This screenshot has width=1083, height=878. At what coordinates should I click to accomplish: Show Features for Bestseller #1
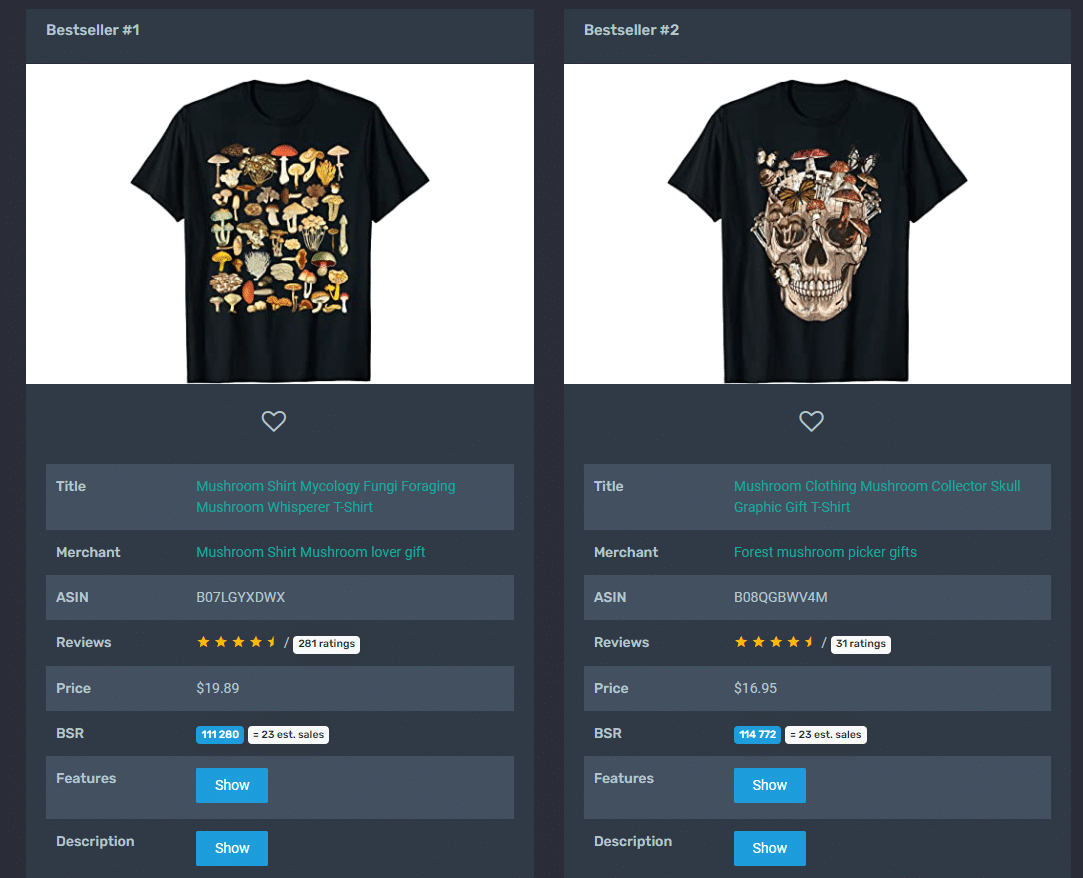coord(232,785)
